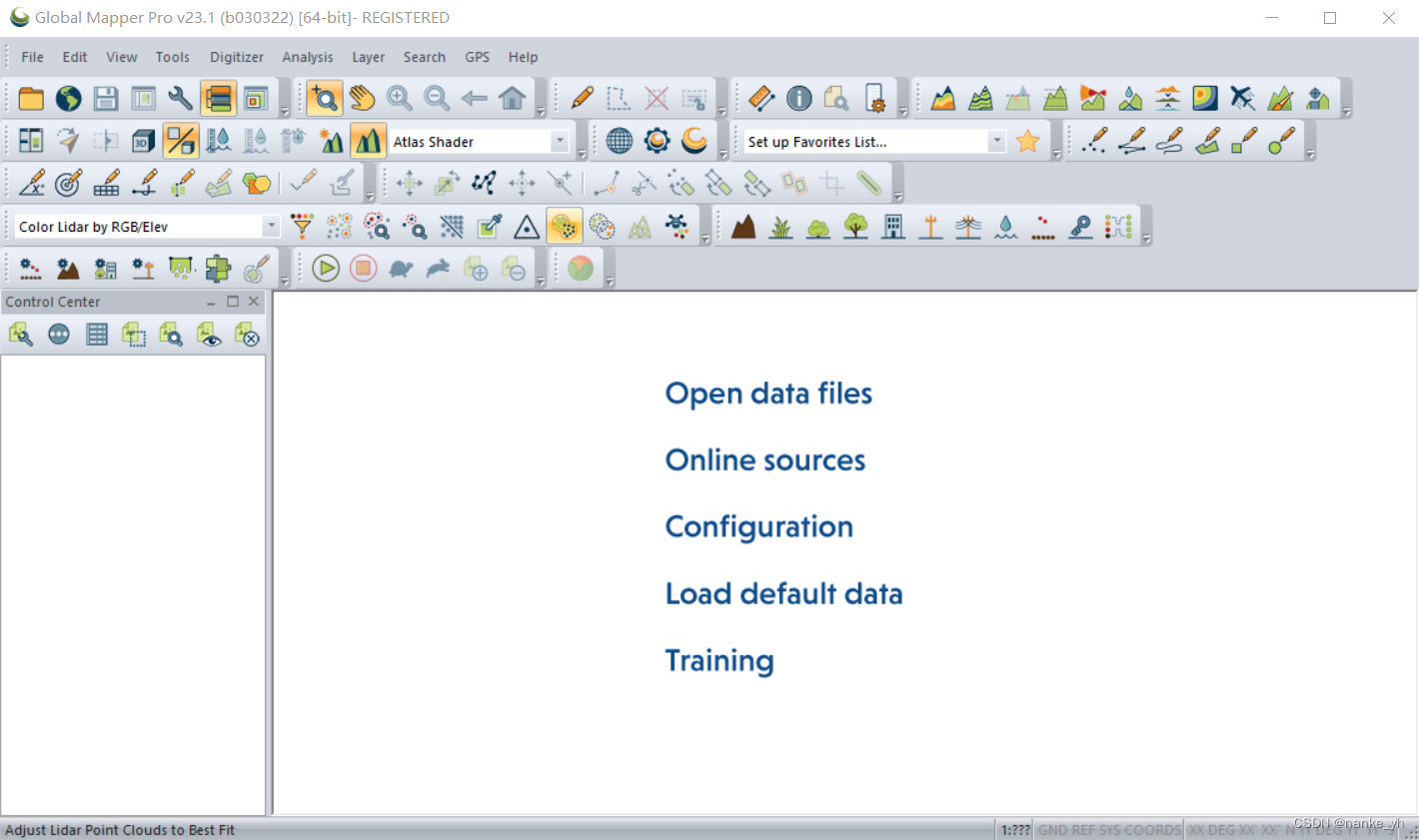The height and width of the screenshot is (840, 1419).
Task: Toggle the enabled terrain shader mountain icon
Action: 369,141
